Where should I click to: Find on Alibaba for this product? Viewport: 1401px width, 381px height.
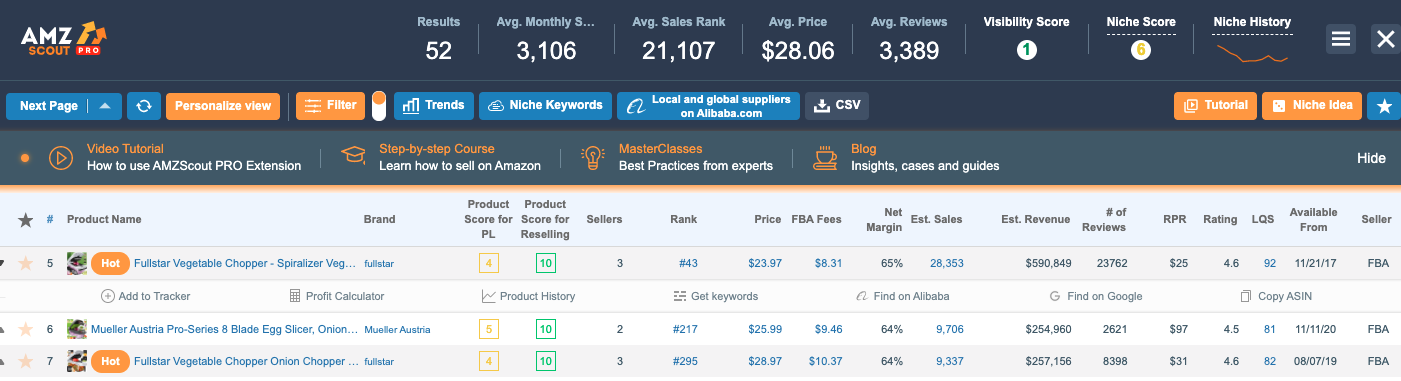(x=903, y=296)
